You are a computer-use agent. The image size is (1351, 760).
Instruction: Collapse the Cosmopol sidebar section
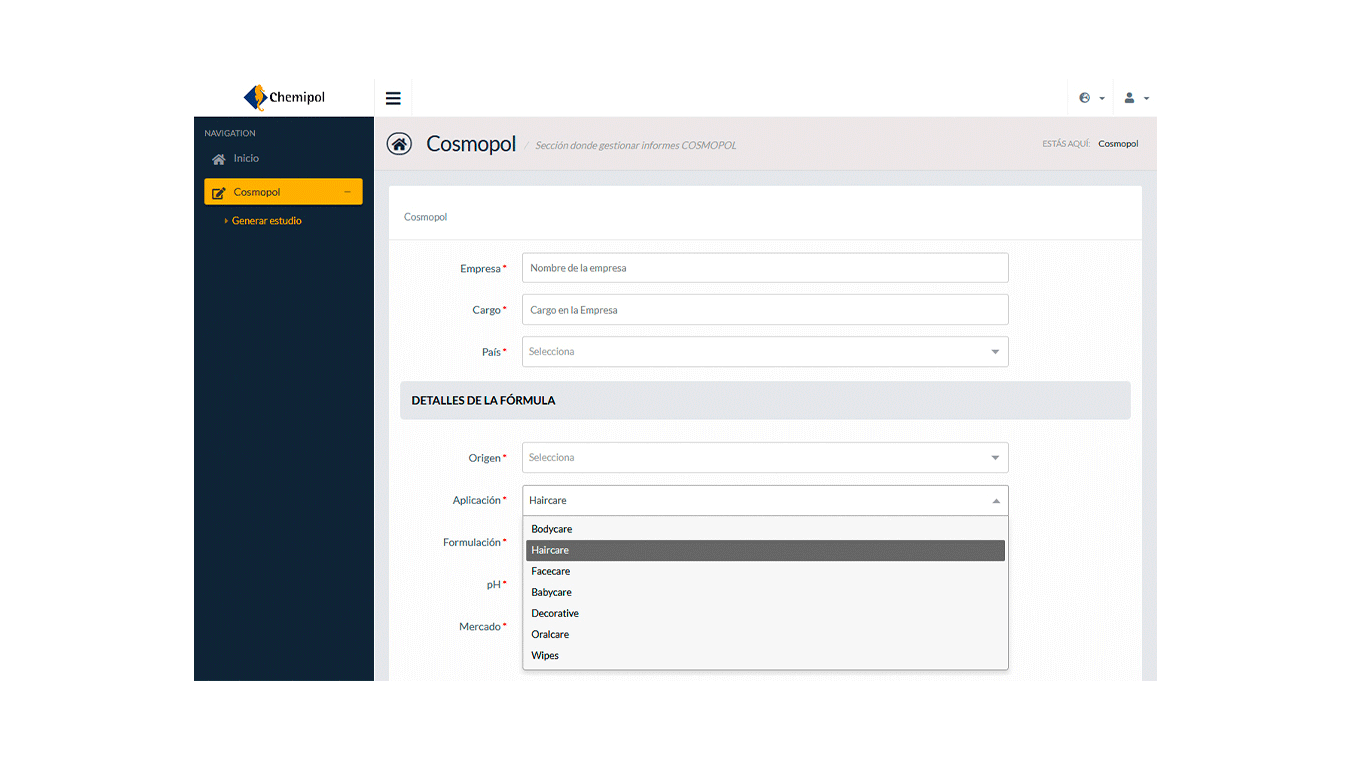tap(348, 190)
